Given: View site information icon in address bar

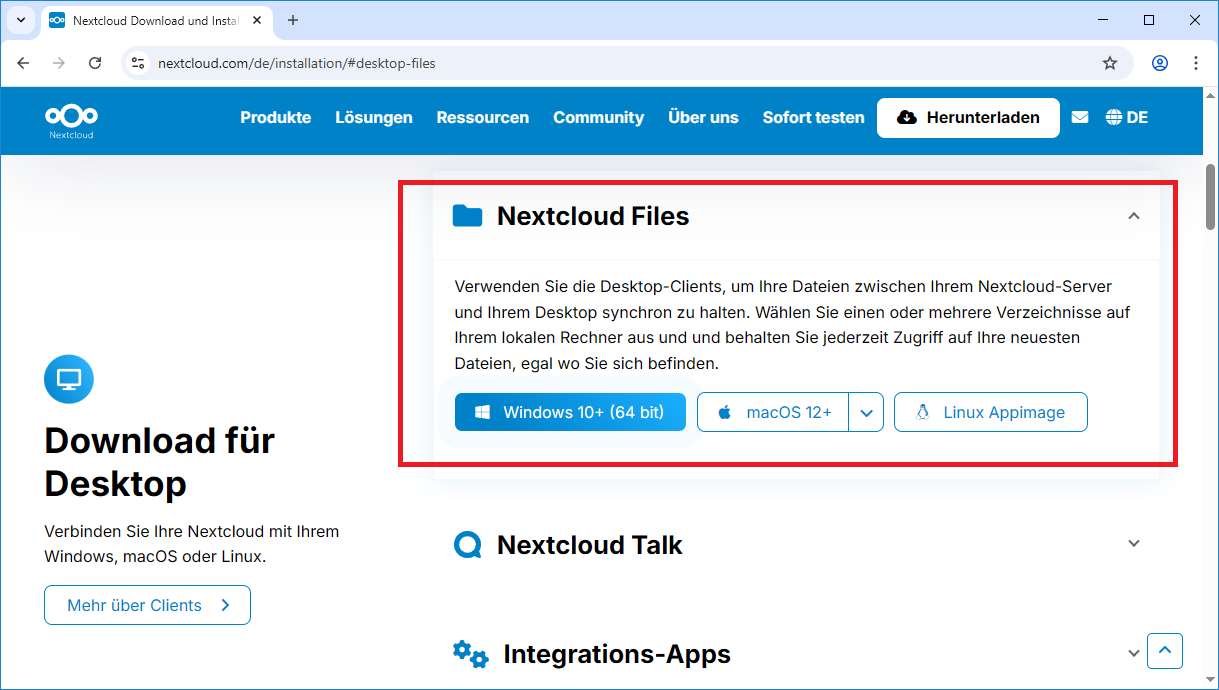Looking at the screenshot, I should coord(139,63).
